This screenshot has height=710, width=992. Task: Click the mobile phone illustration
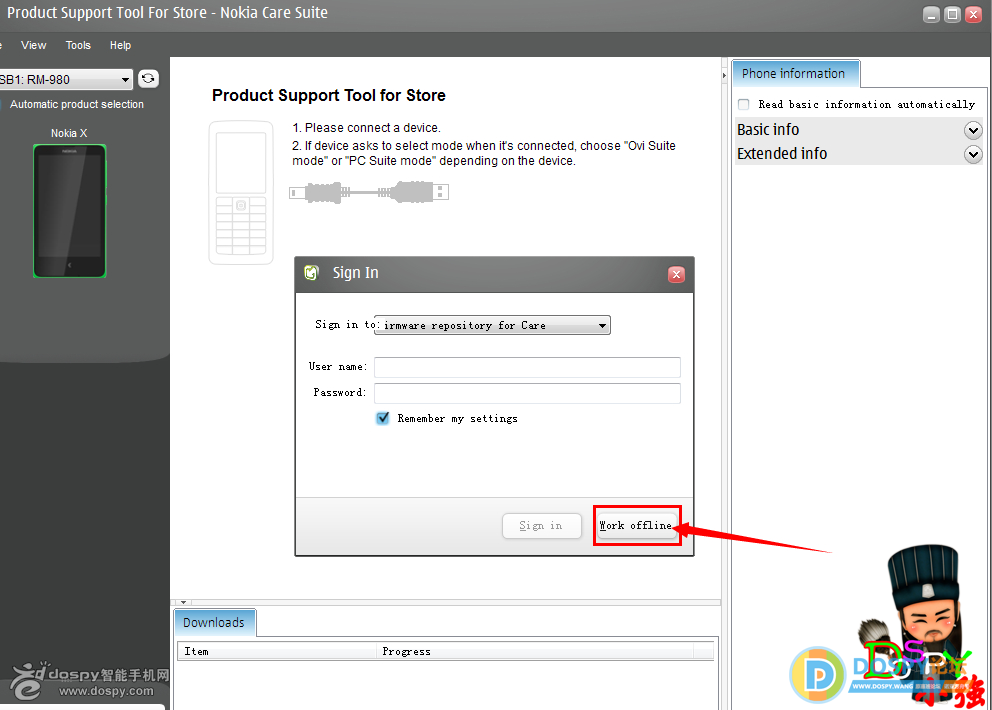[x=241, y=192]
